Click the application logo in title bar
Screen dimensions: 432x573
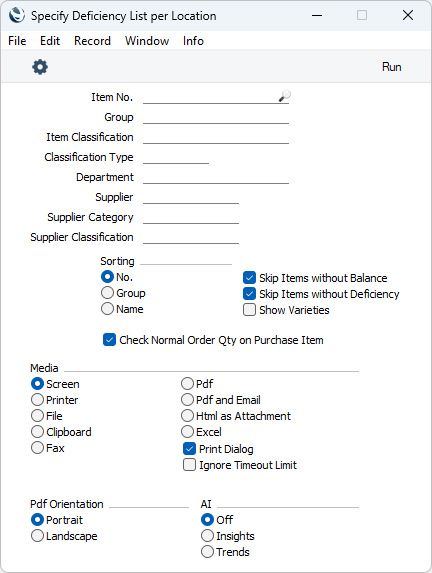[17, 16]
